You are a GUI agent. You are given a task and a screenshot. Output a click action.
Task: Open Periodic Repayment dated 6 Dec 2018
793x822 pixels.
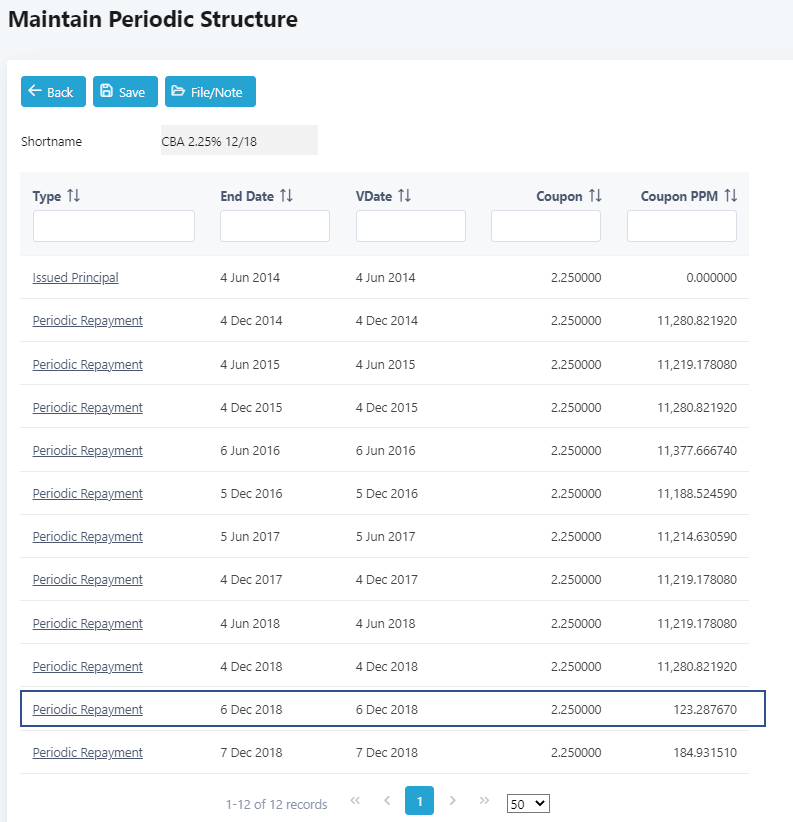tap(87, 710)
